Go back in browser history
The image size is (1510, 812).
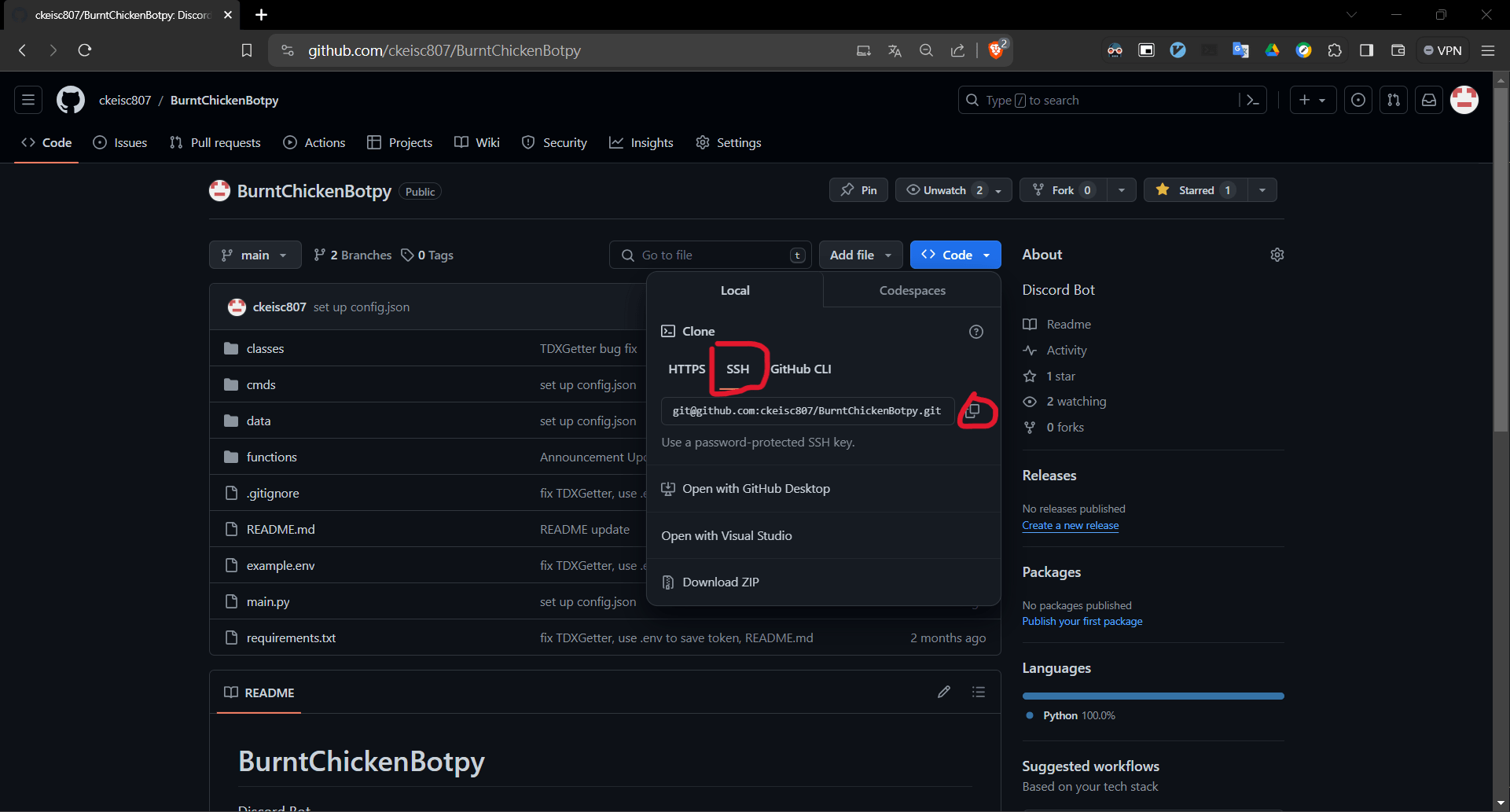pyautogui.click(x=23, y=50)
